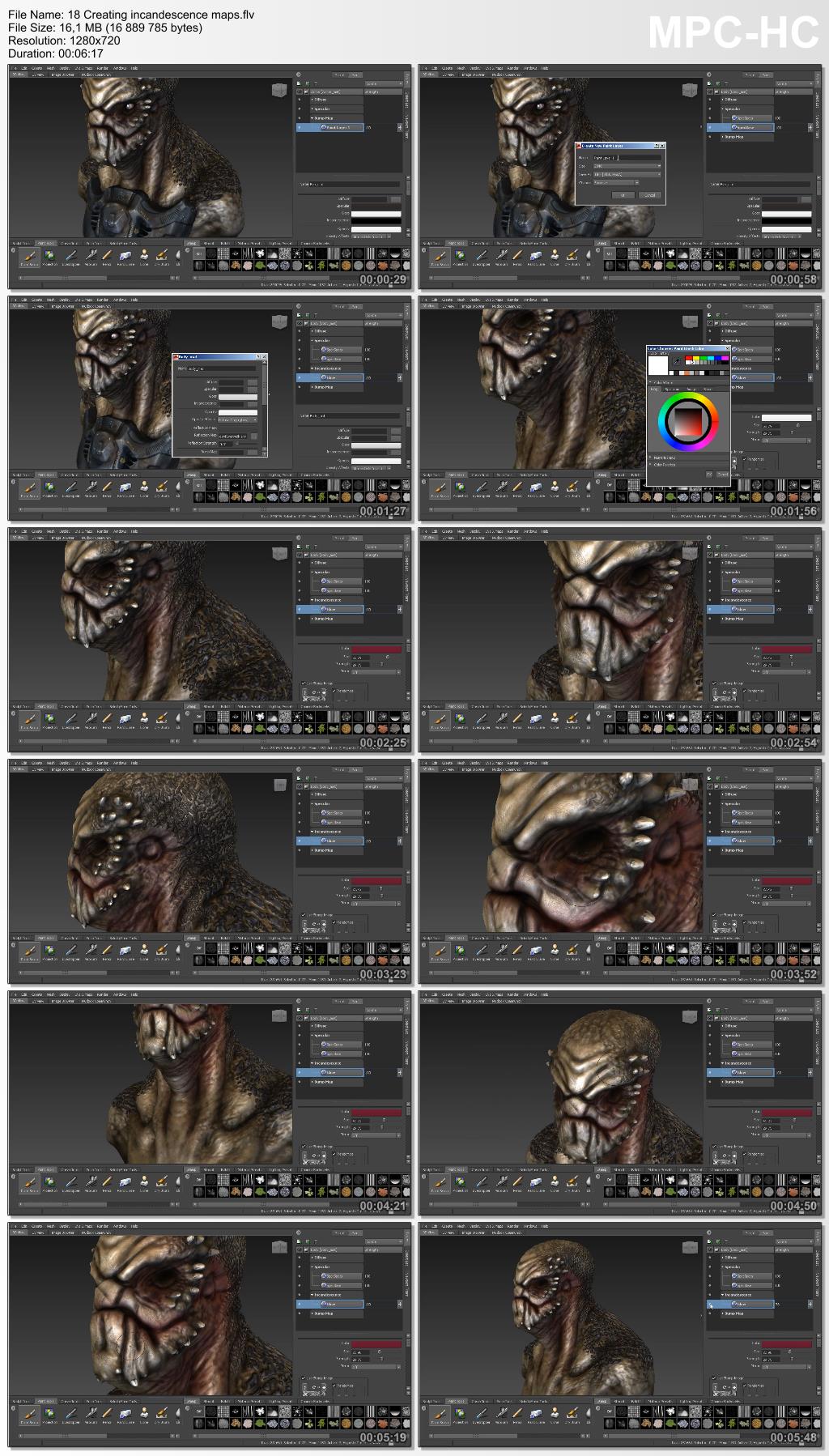Screen dimensions: 829x1456
Task: Click new layer icon in 00:00:29 frame
Action: [298, 83]
